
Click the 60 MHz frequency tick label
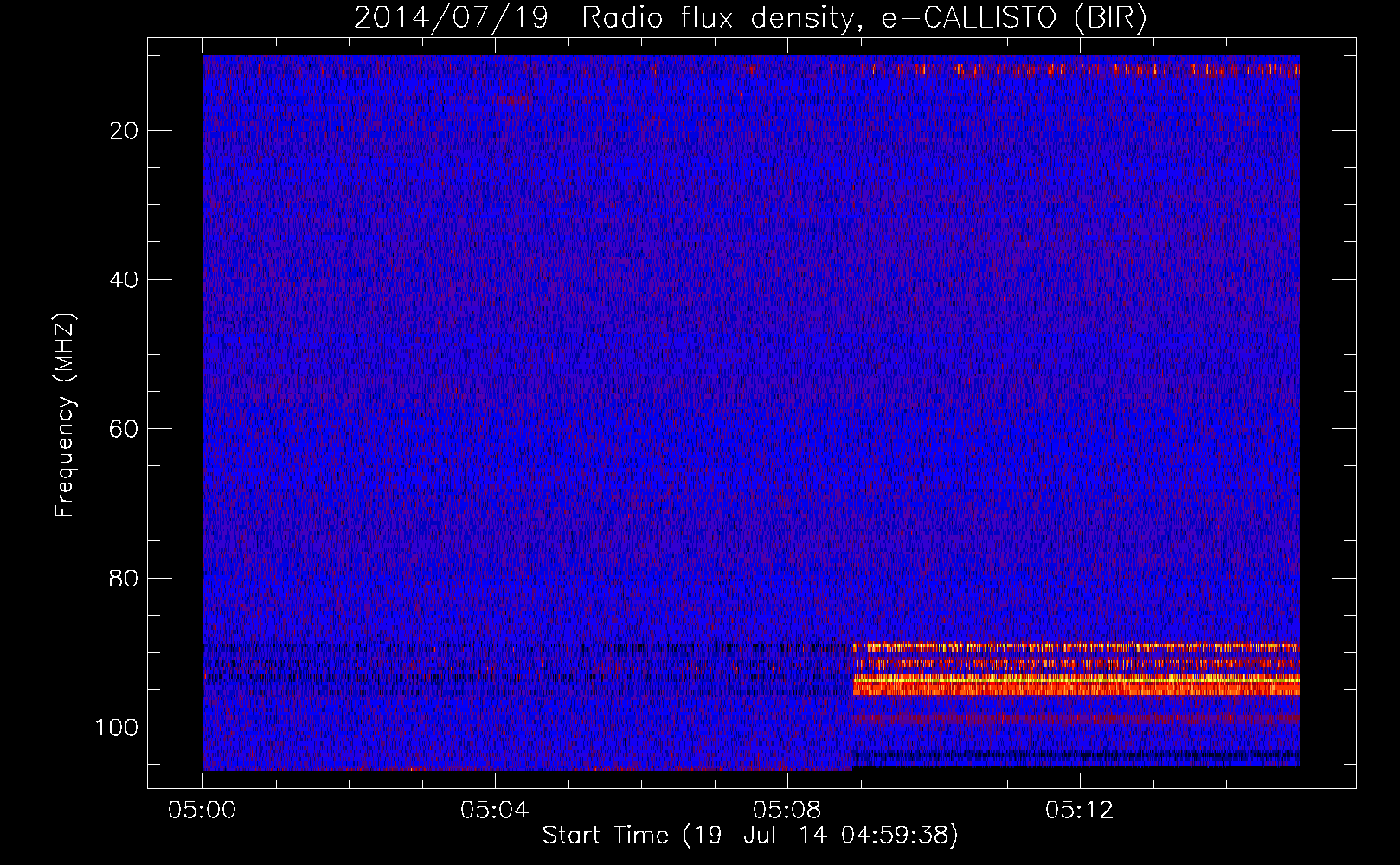[x=125, y=429]
